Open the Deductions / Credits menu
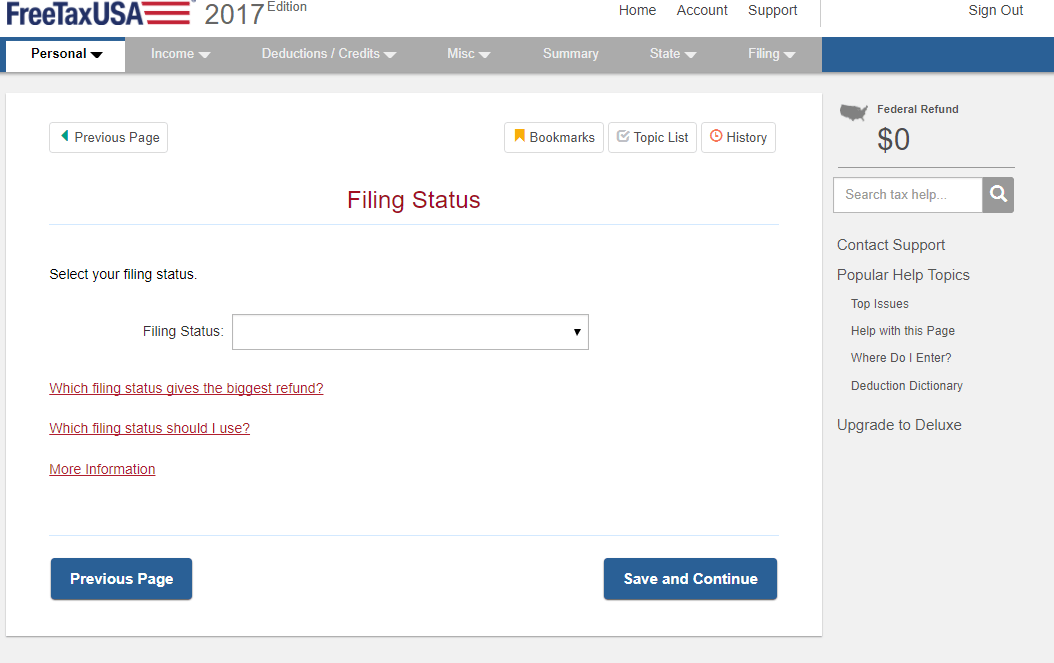This screenshot has width=1054, height=663. click(329, 54)
